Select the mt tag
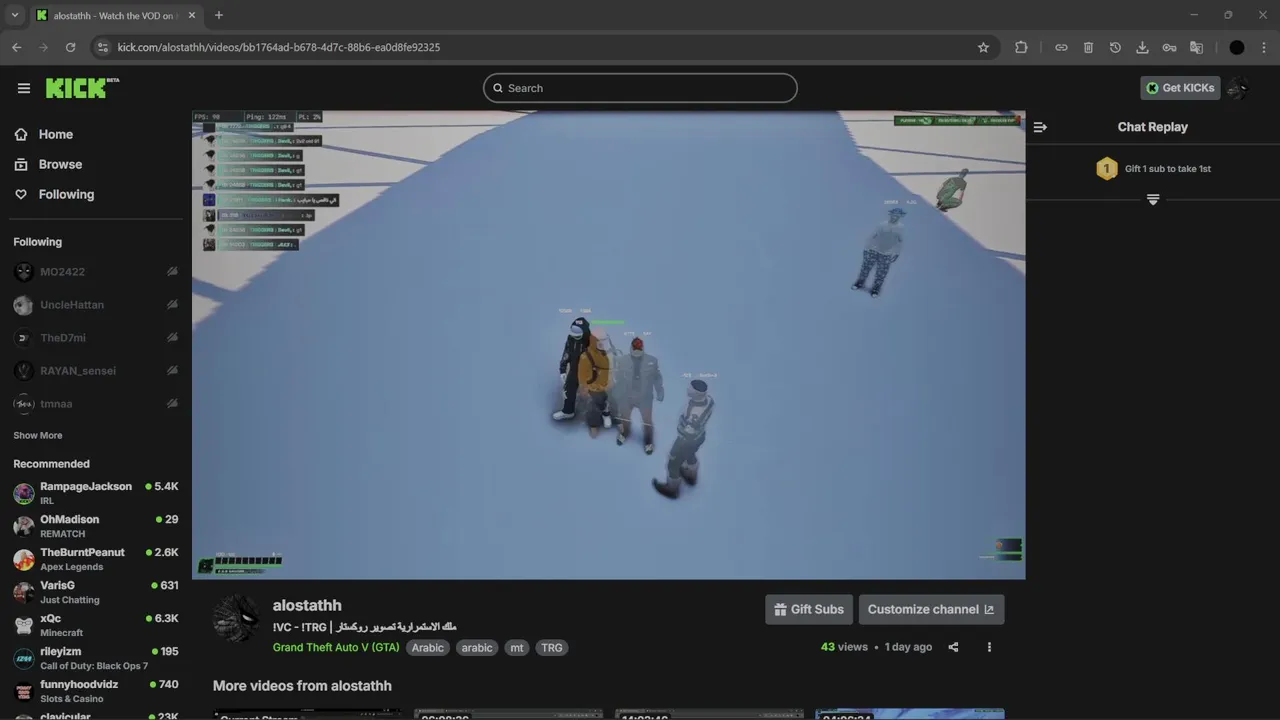This screenshot has width=1280, height=720. (x=517, y=648)
